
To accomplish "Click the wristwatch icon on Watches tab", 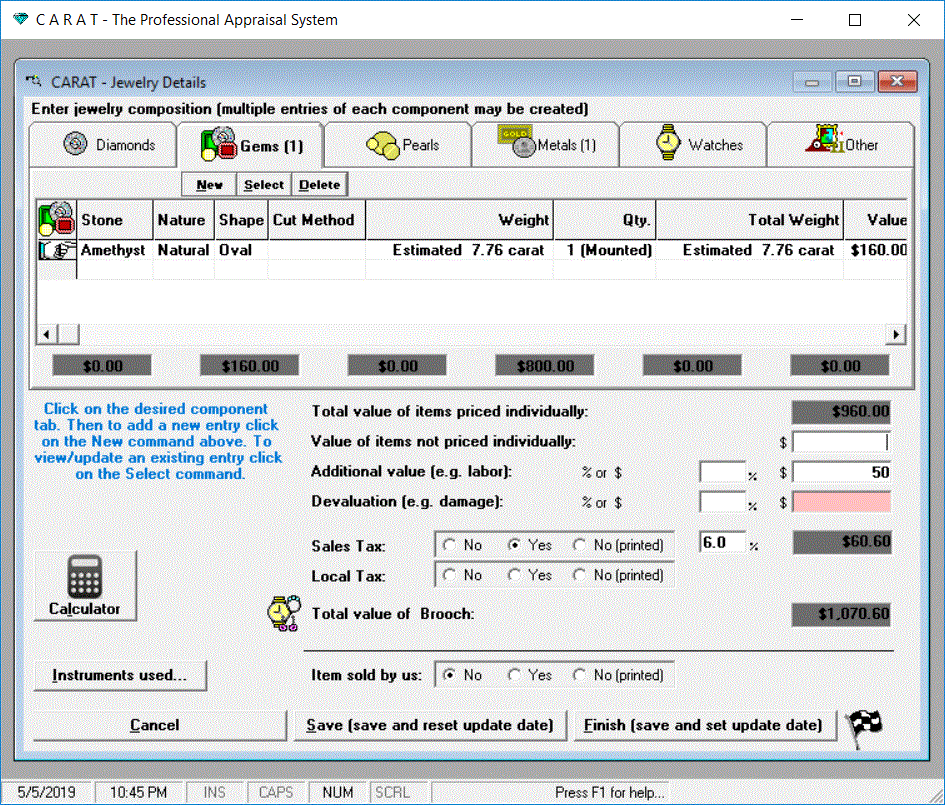I will pos(668,144).
